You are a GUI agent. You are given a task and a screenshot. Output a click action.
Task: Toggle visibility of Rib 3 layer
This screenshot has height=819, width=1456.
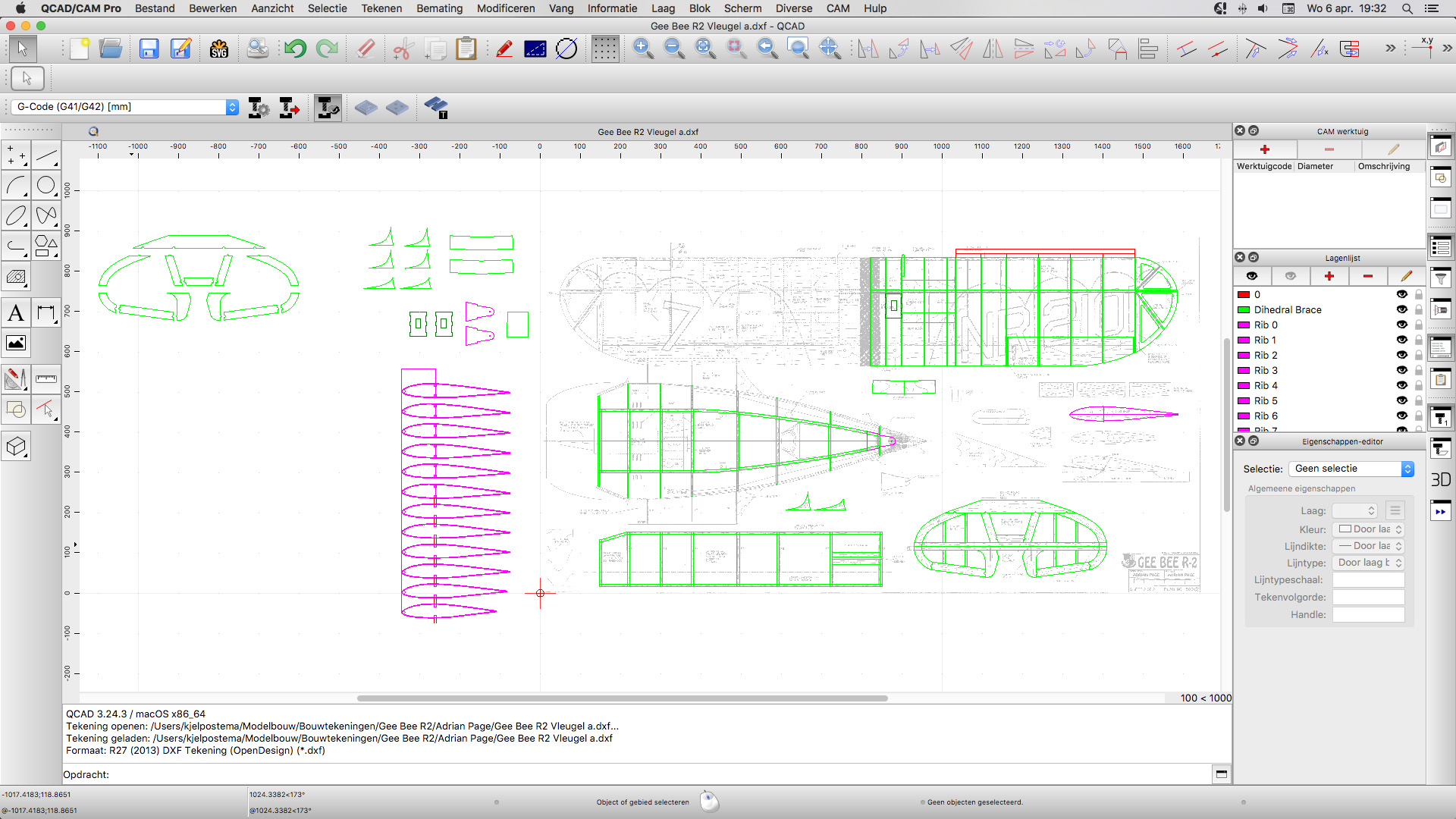coord(1402,370)
